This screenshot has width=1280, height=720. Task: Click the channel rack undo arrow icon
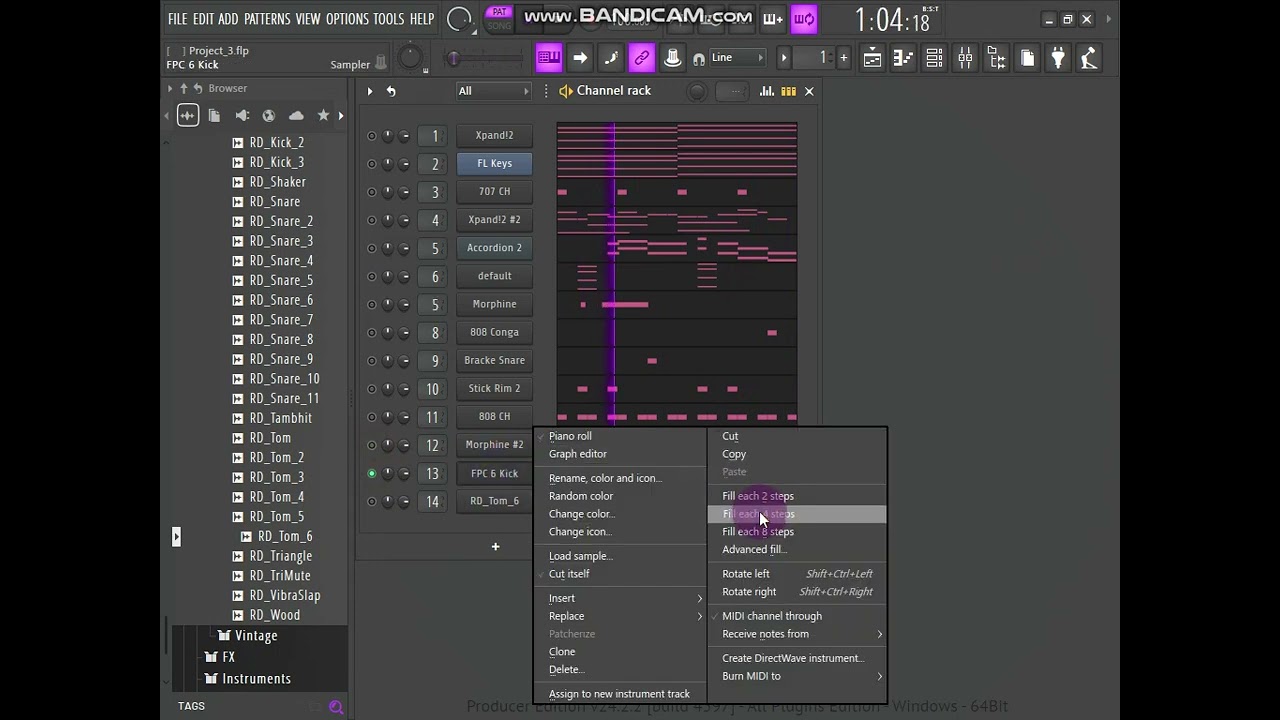click(391, 91)
